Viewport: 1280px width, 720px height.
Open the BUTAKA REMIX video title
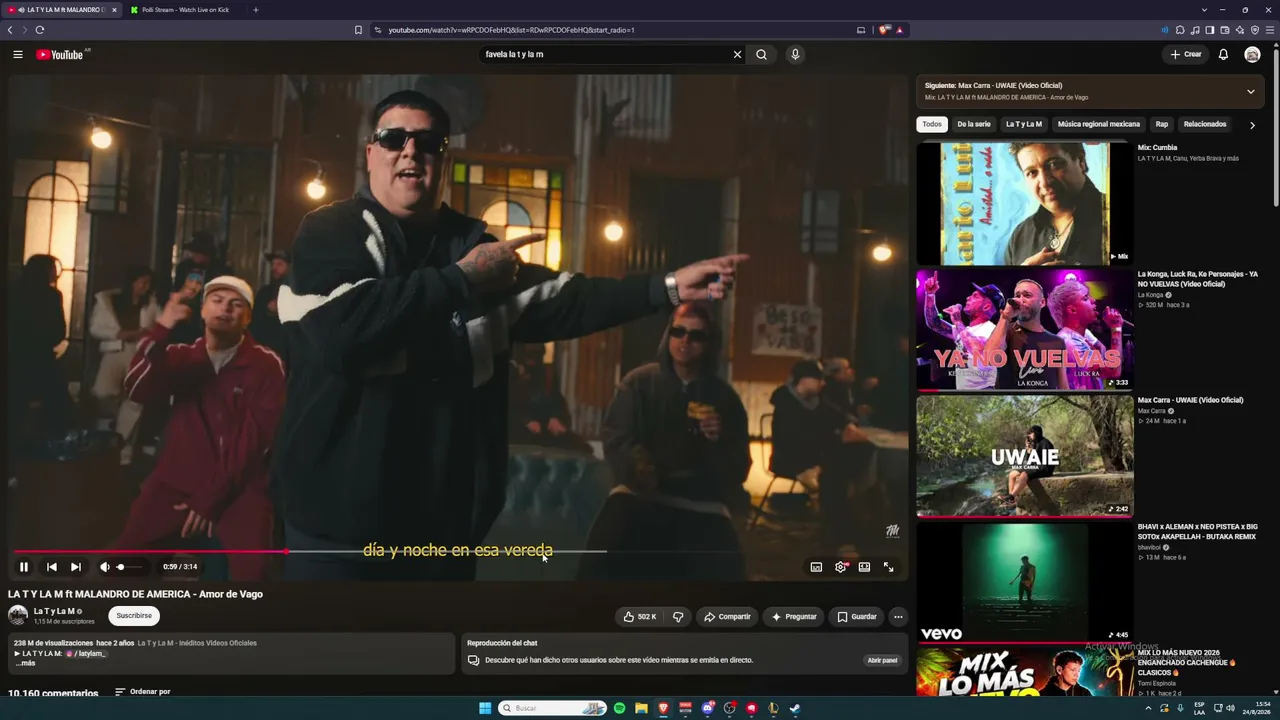[x=1198, y=531]
